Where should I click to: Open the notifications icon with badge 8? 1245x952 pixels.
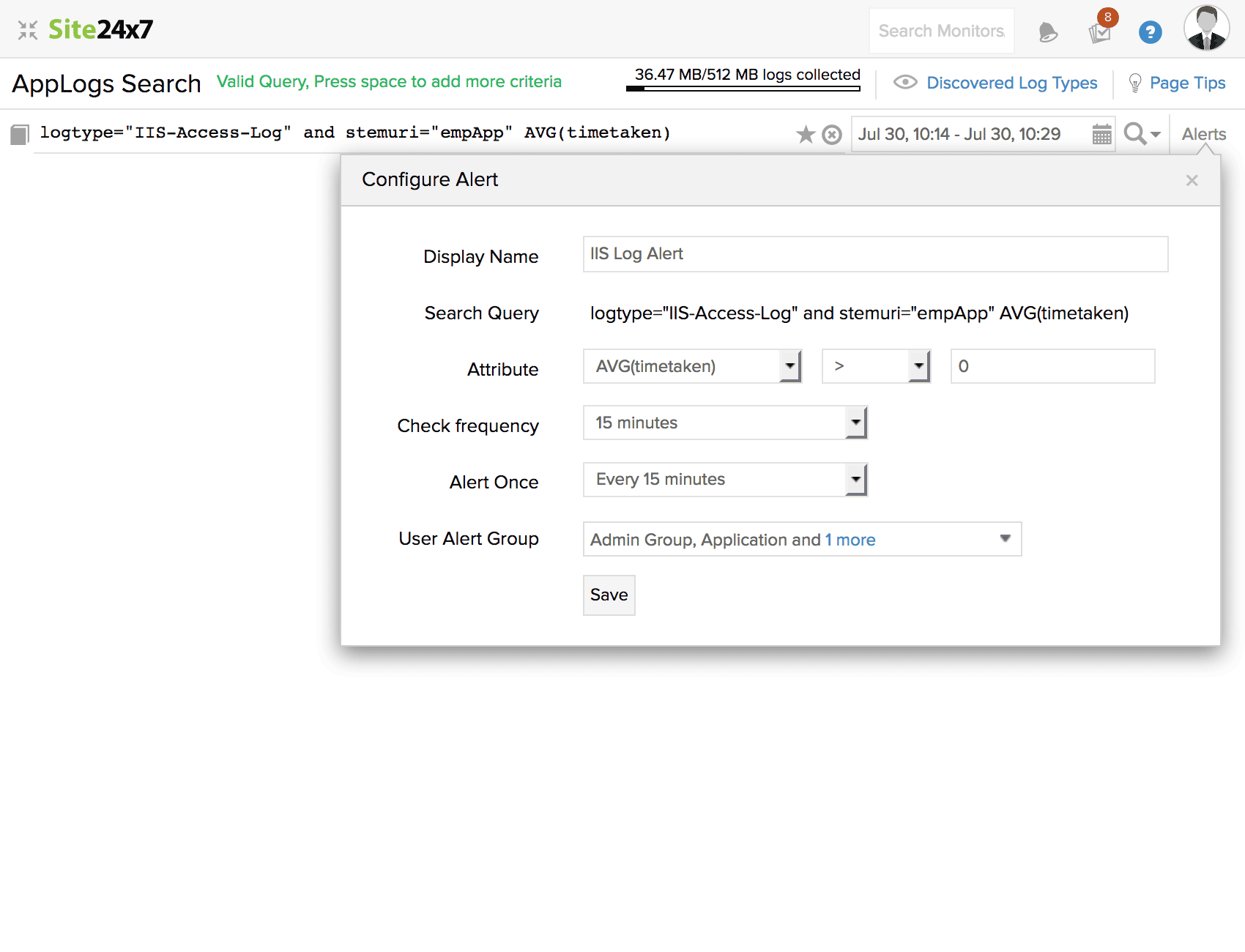(1100, 32)
